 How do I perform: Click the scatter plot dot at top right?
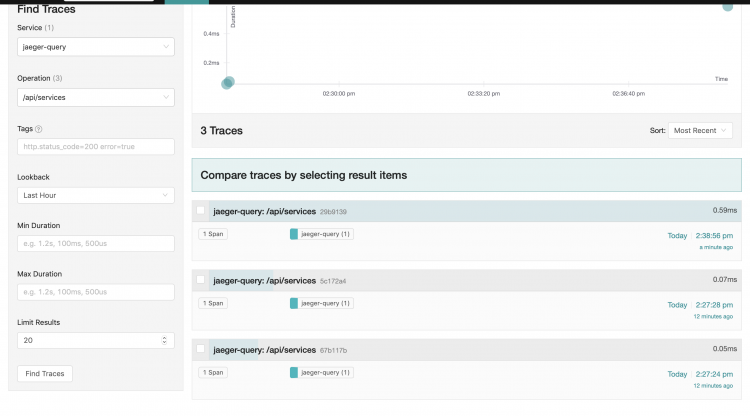[x=728, y=6]
